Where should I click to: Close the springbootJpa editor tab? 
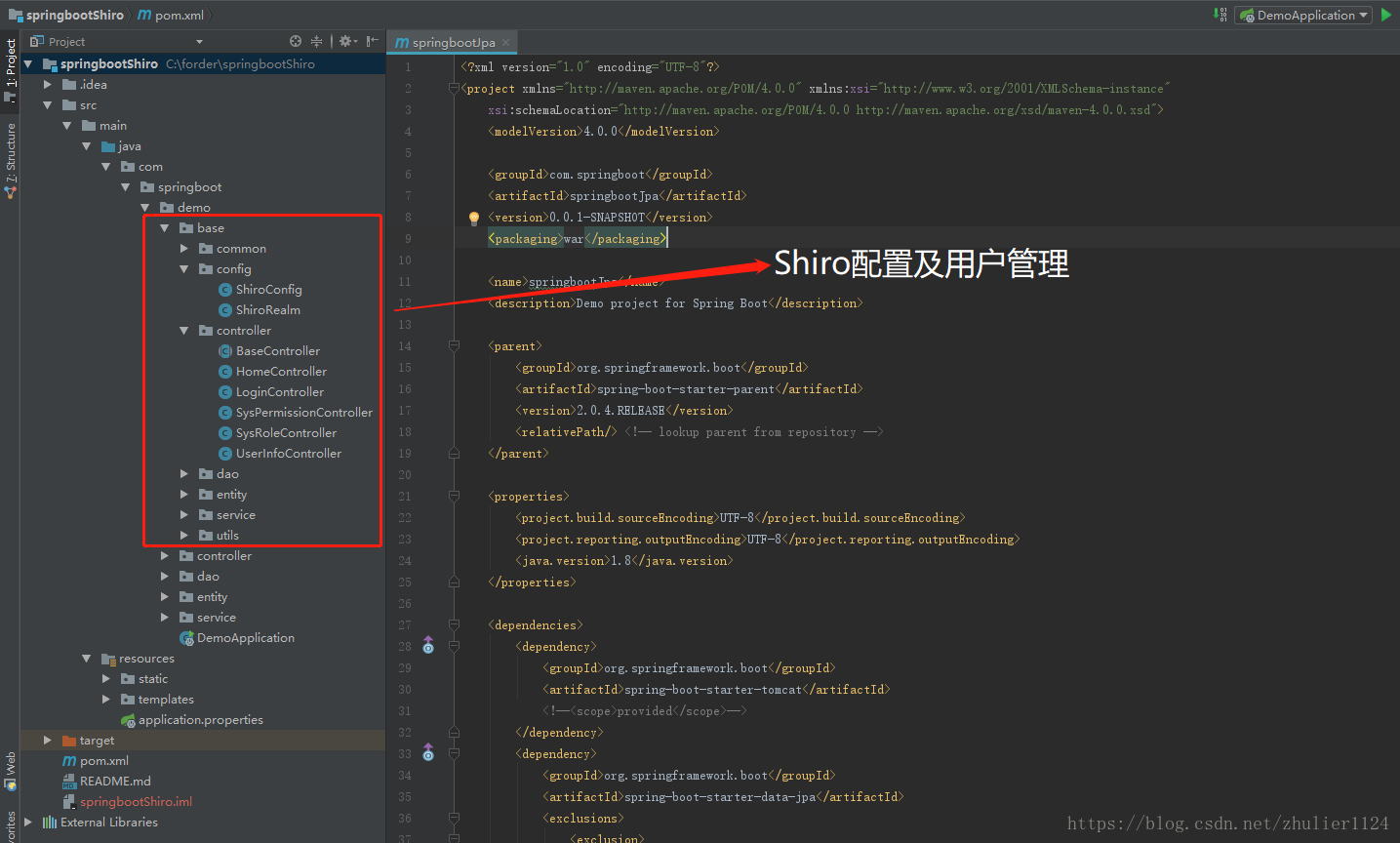pos(505,42)
